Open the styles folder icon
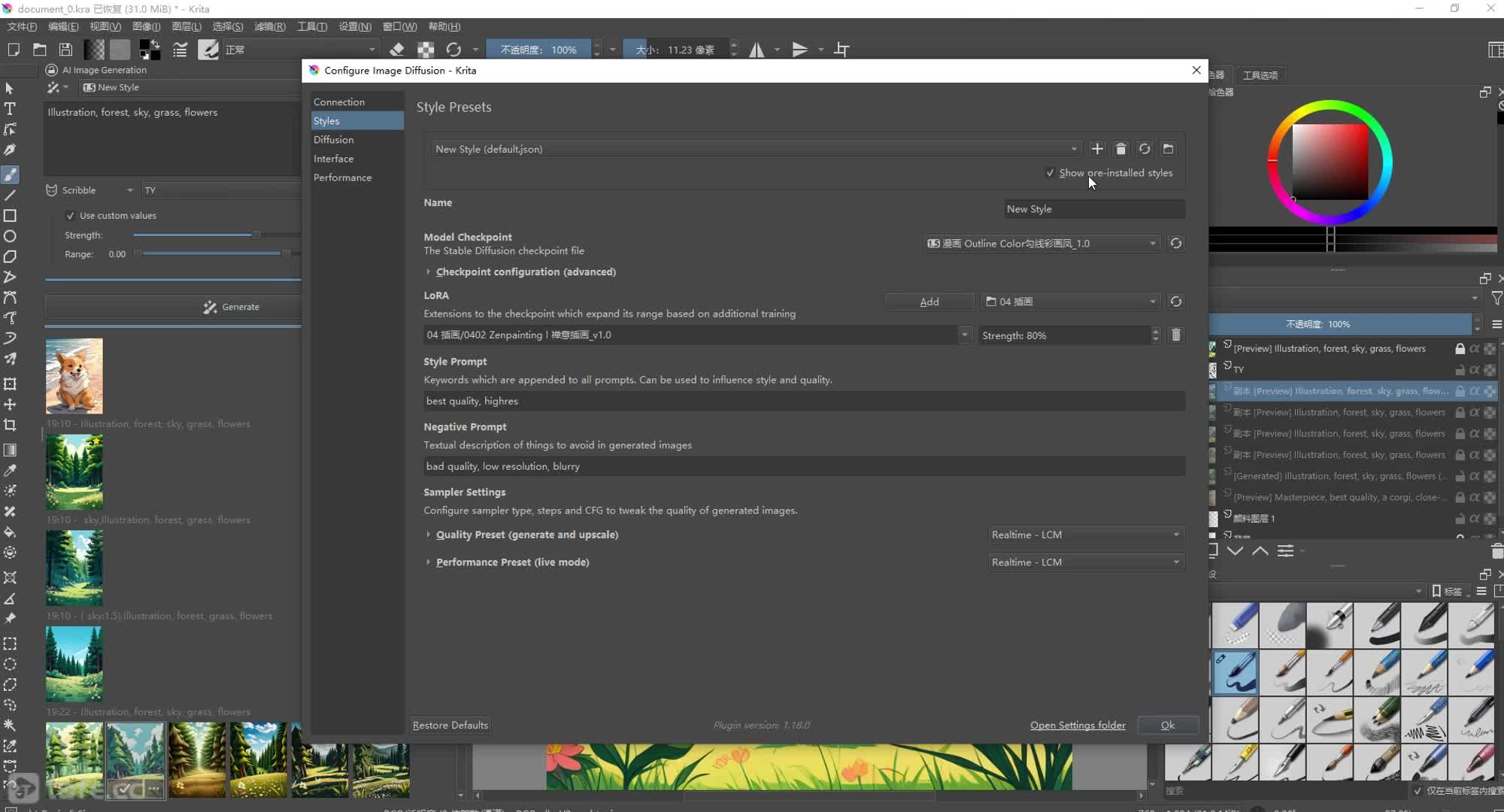The height and width of the screenshot is (812, 1504). (x=1168, y=149)
